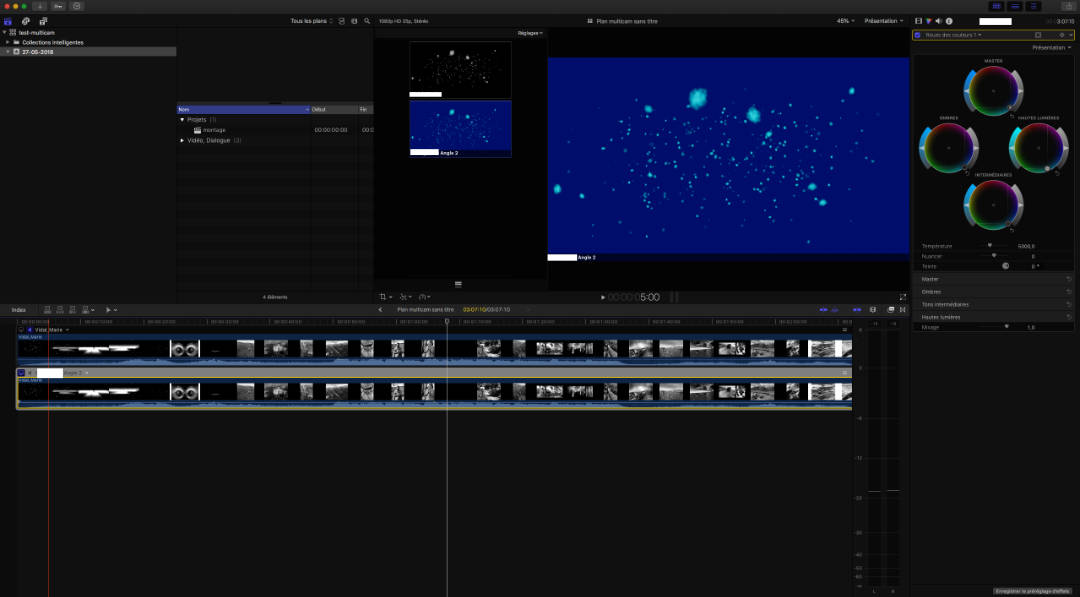Image resolution: width=1080 pixels, height=597 pixels.
Task: Expand the Ombres parameters section
Action: (993, 292)
